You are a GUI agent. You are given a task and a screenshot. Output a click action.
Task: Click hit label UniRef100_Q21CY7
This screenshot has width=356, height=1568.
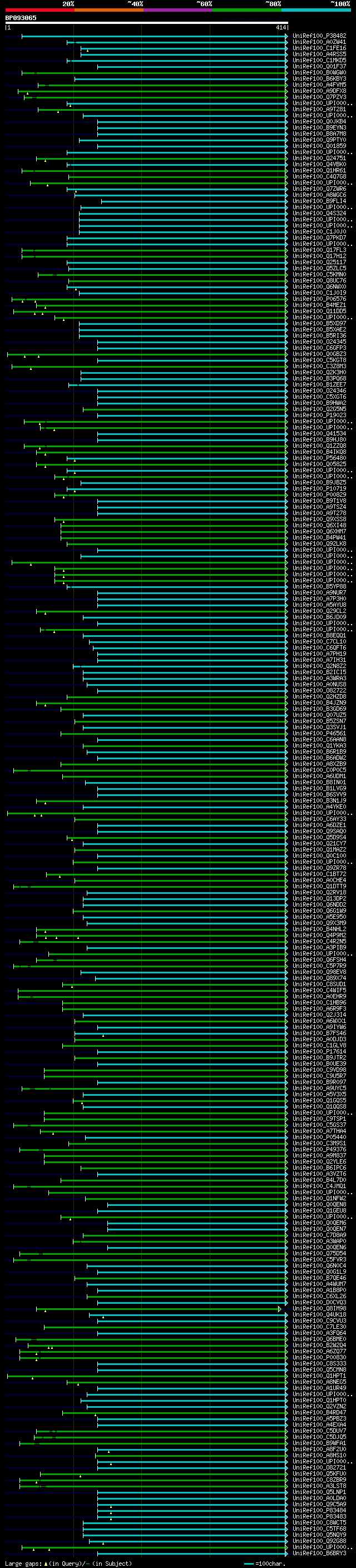(319, 843)
